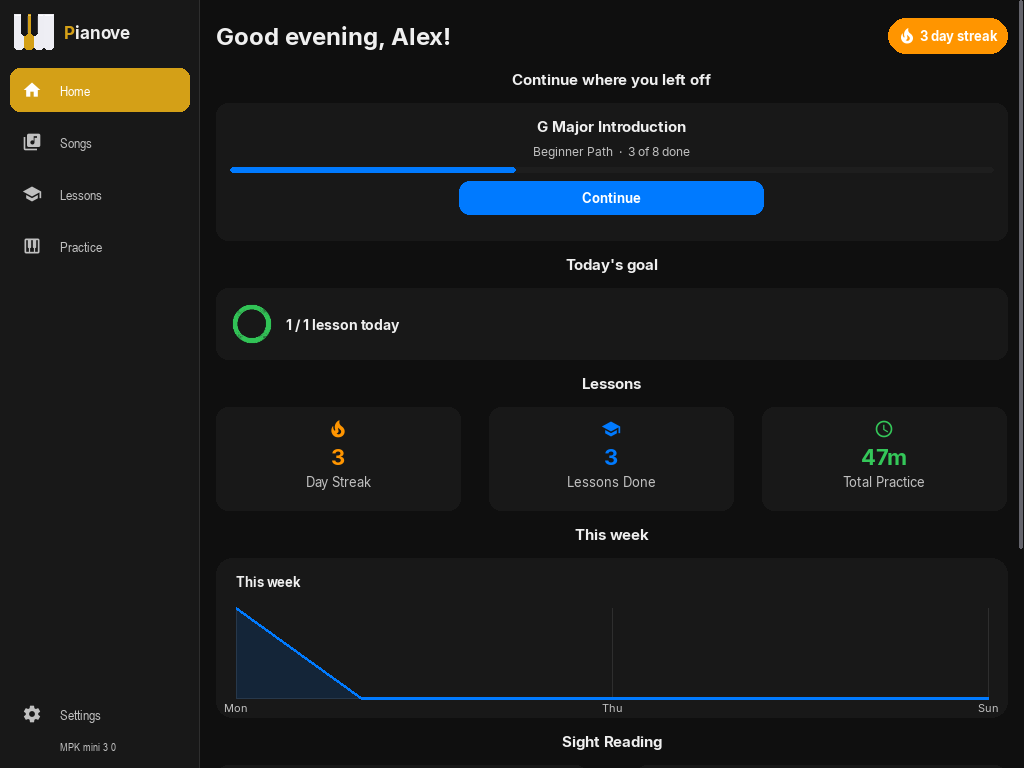Click the green goal progress ring
1024x768 pixels.
252,324
